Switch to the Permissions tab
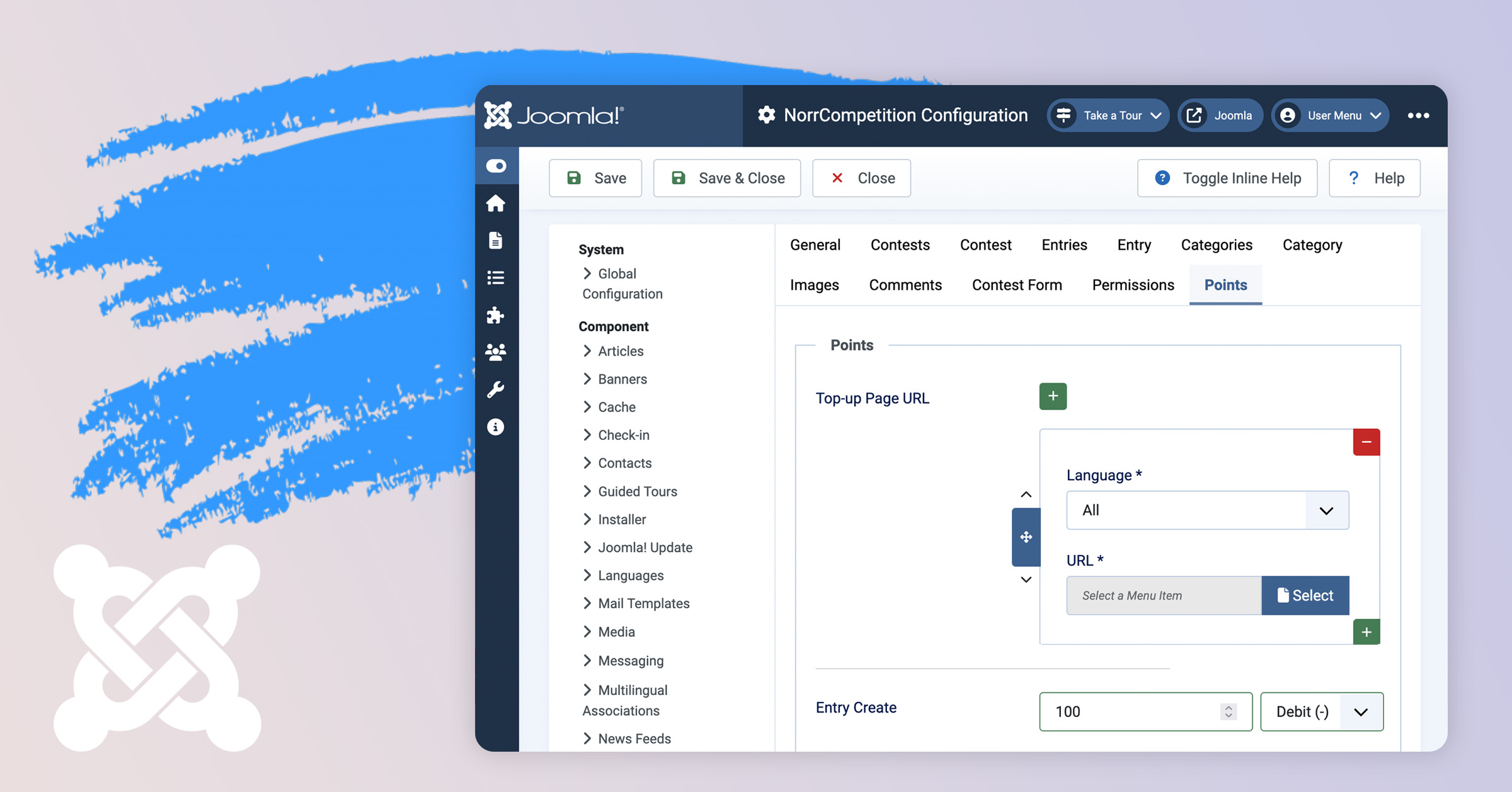Image resolution: width=1512 pixels, height=792 pixels. click(1133, 285)
